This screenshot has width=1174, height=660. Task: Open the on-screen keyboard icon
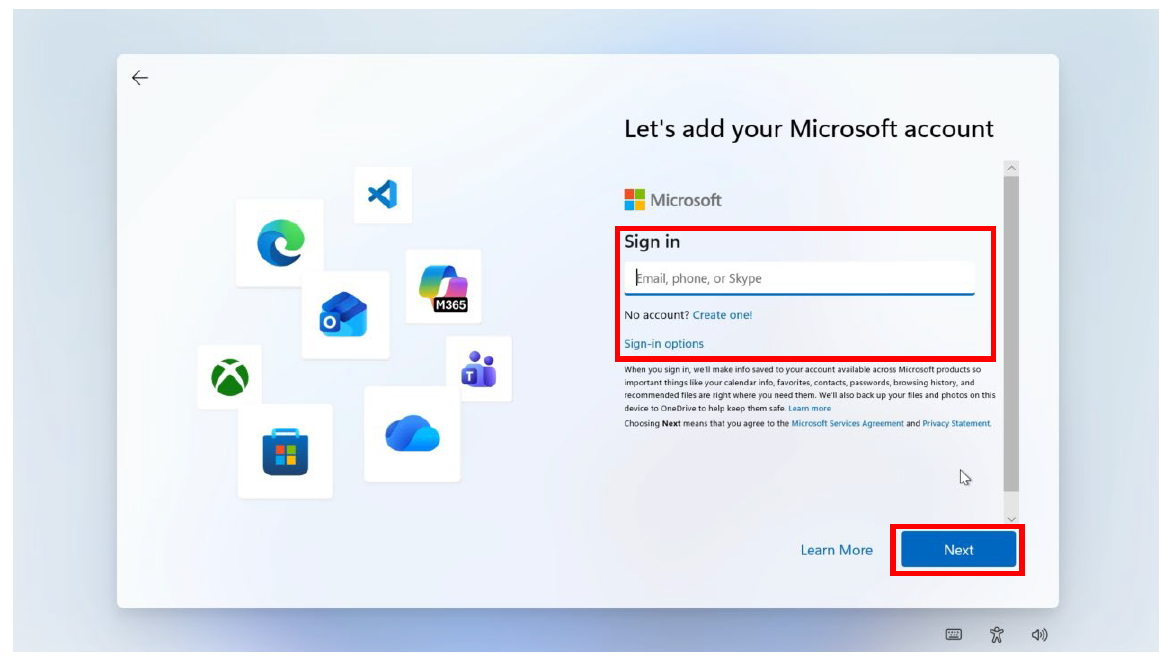click(953, 635)
